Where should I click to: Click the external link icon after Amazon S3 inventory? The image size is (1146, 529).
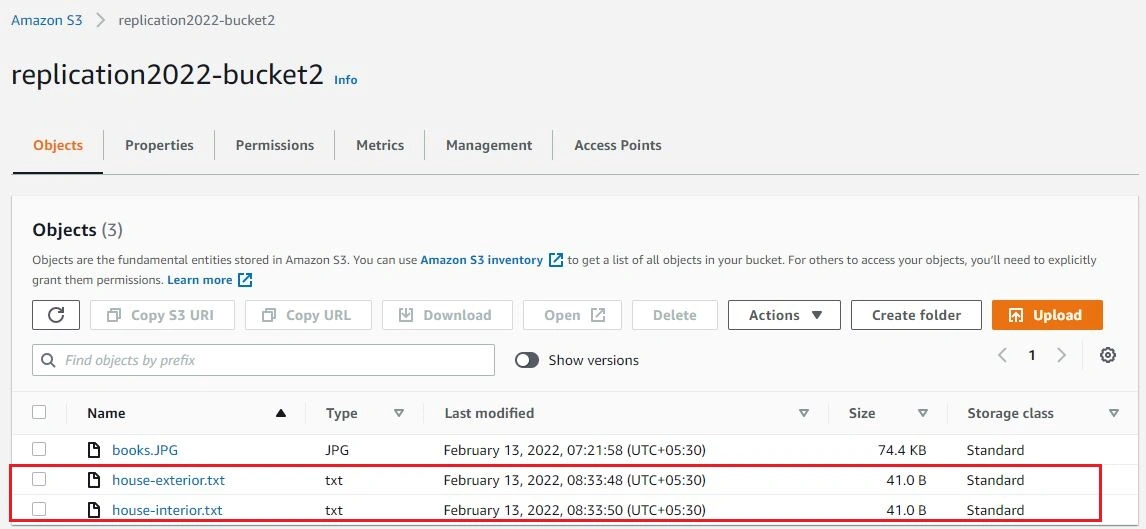(556, 260)
